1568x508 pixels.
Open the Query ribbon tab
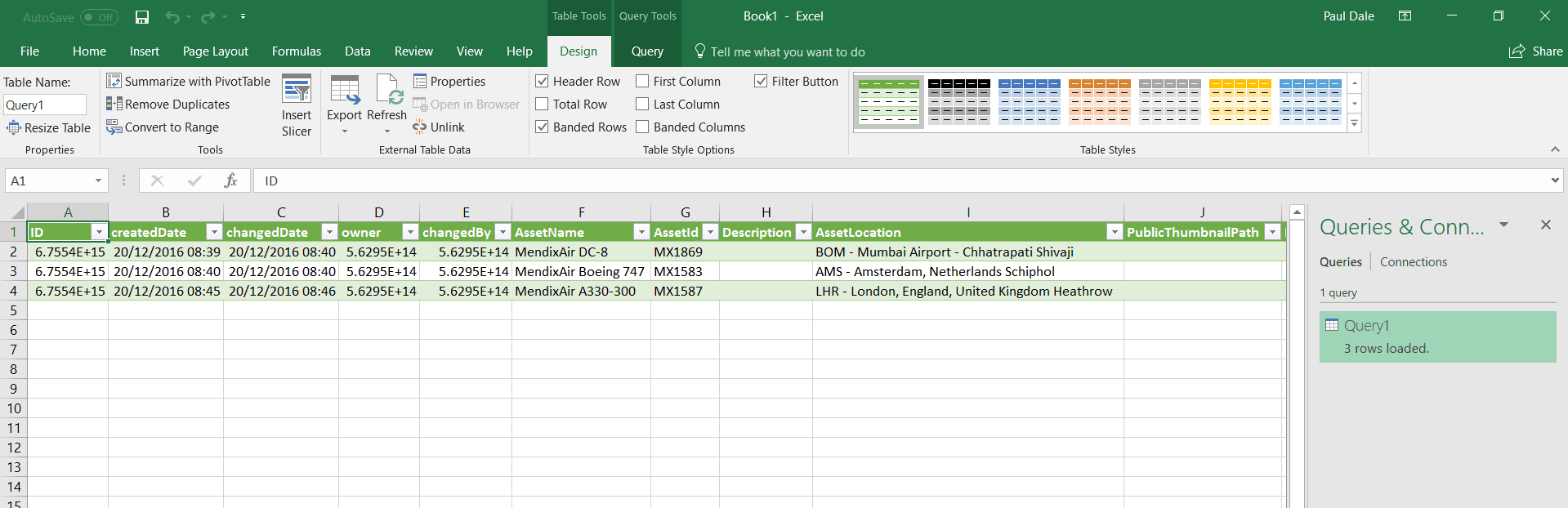coord(647,51)
